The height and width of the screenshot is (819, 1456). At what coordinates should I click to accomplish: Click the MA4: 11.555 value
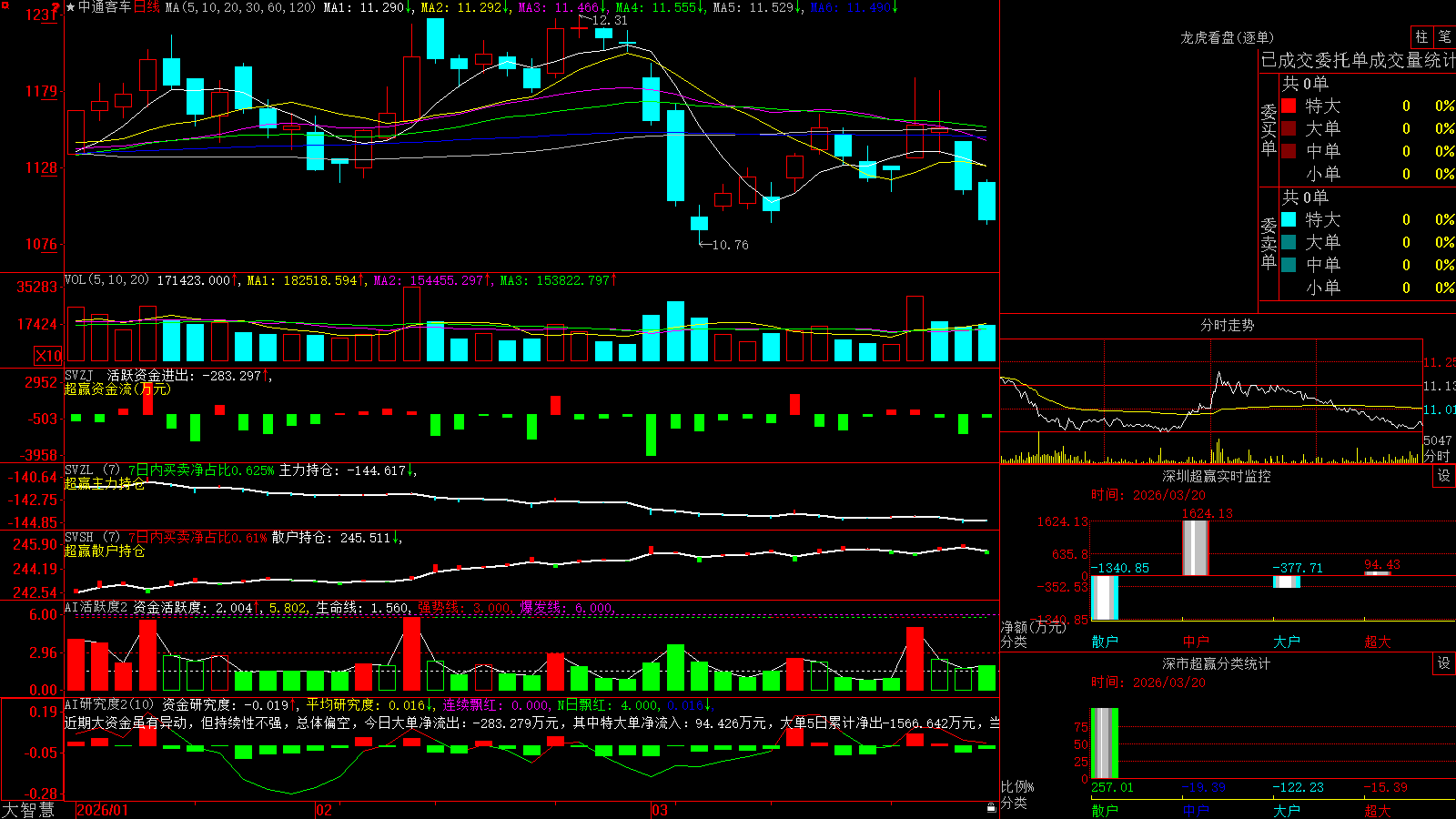click(656, 7)
